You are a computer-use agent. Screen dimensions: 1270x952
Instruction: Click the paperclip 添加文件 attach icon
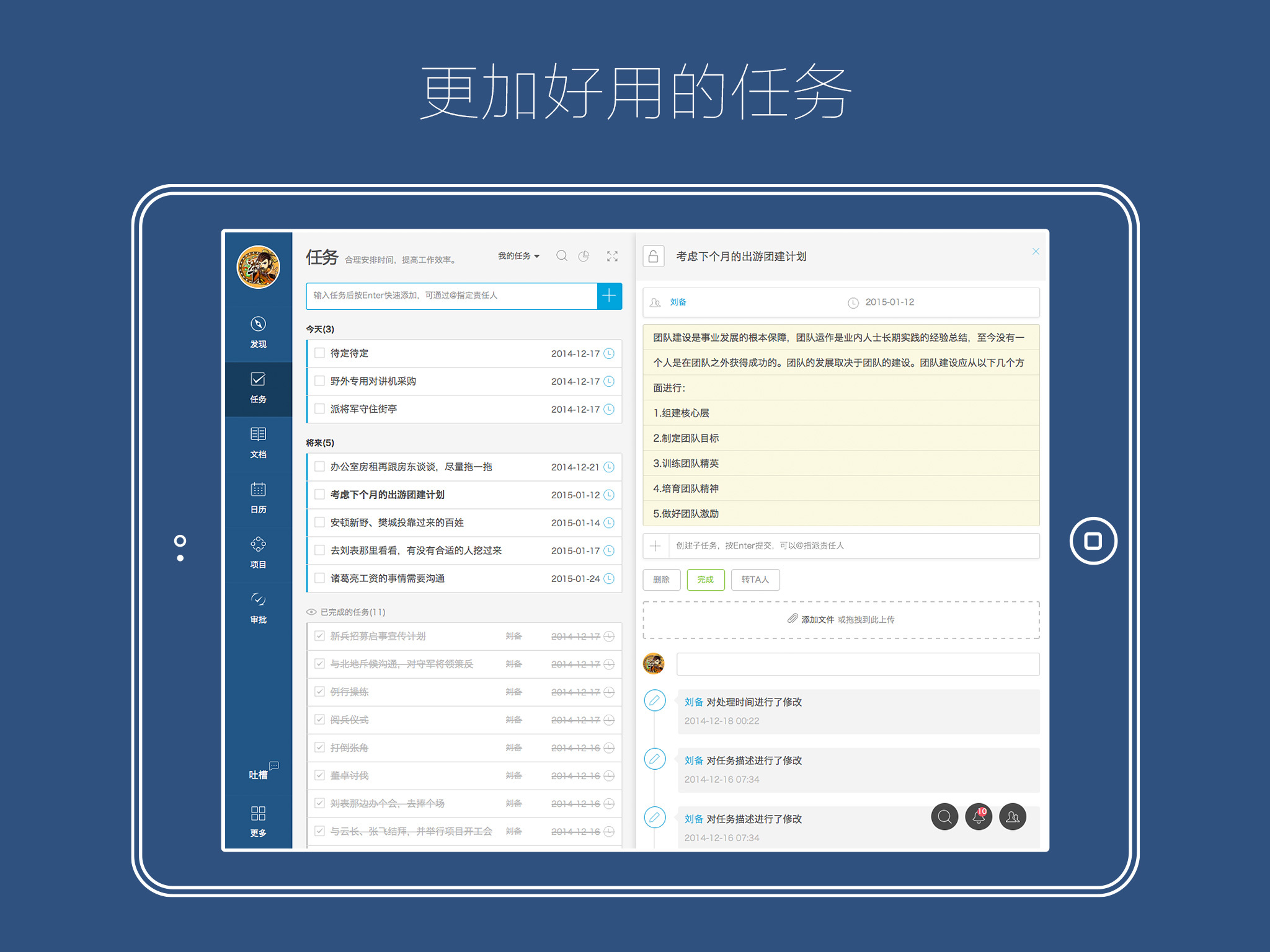793,619
